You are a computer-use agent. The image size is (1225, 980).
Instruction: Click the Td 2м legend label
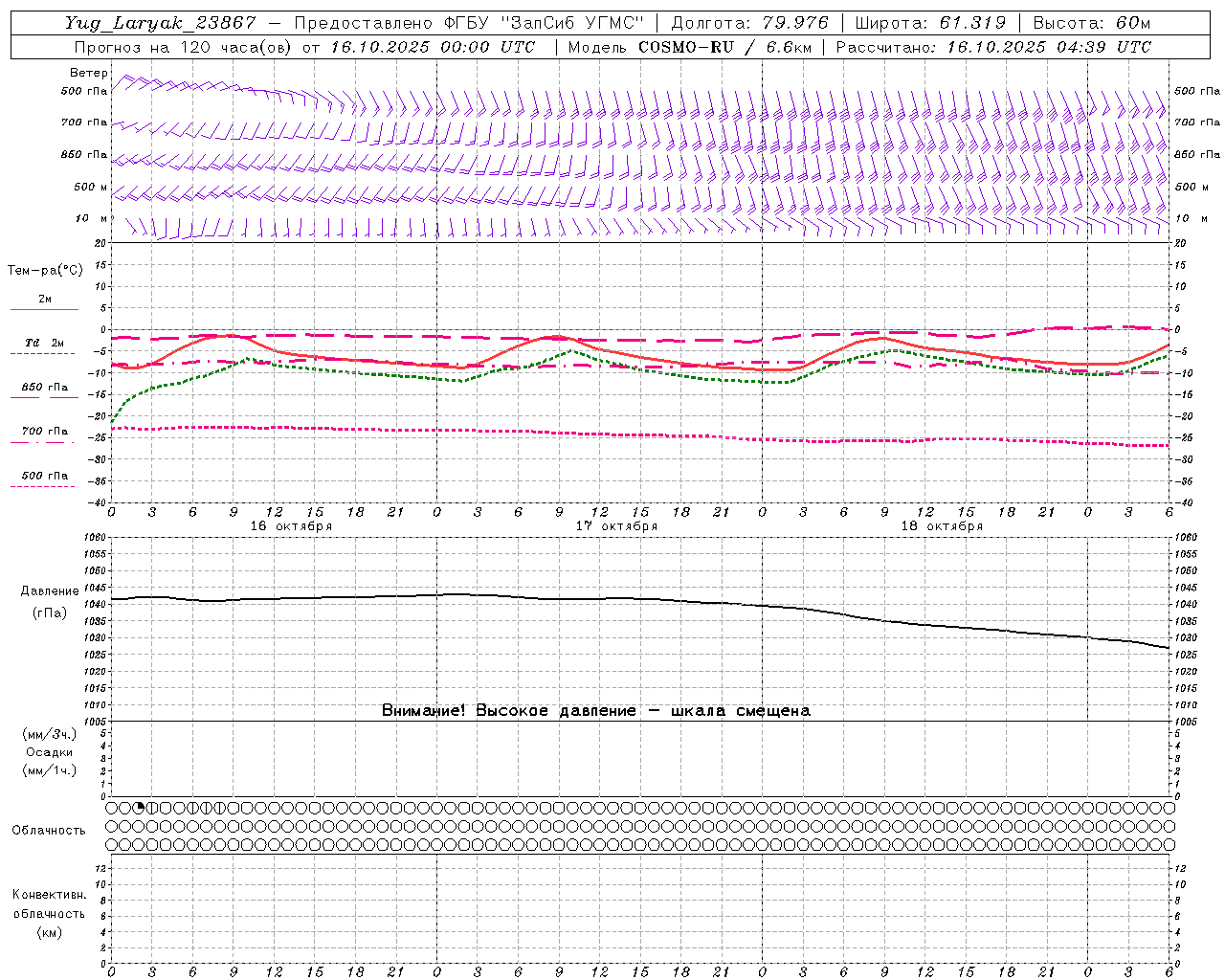point(44,343)
